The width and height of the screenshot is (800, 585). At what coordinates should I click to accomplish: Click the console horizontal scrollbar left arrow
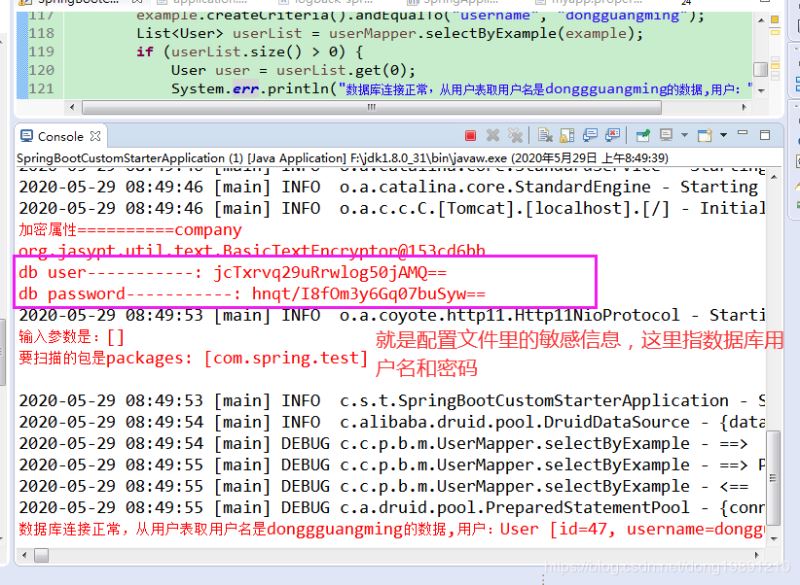pyautogui.click(x=24, y=555)
